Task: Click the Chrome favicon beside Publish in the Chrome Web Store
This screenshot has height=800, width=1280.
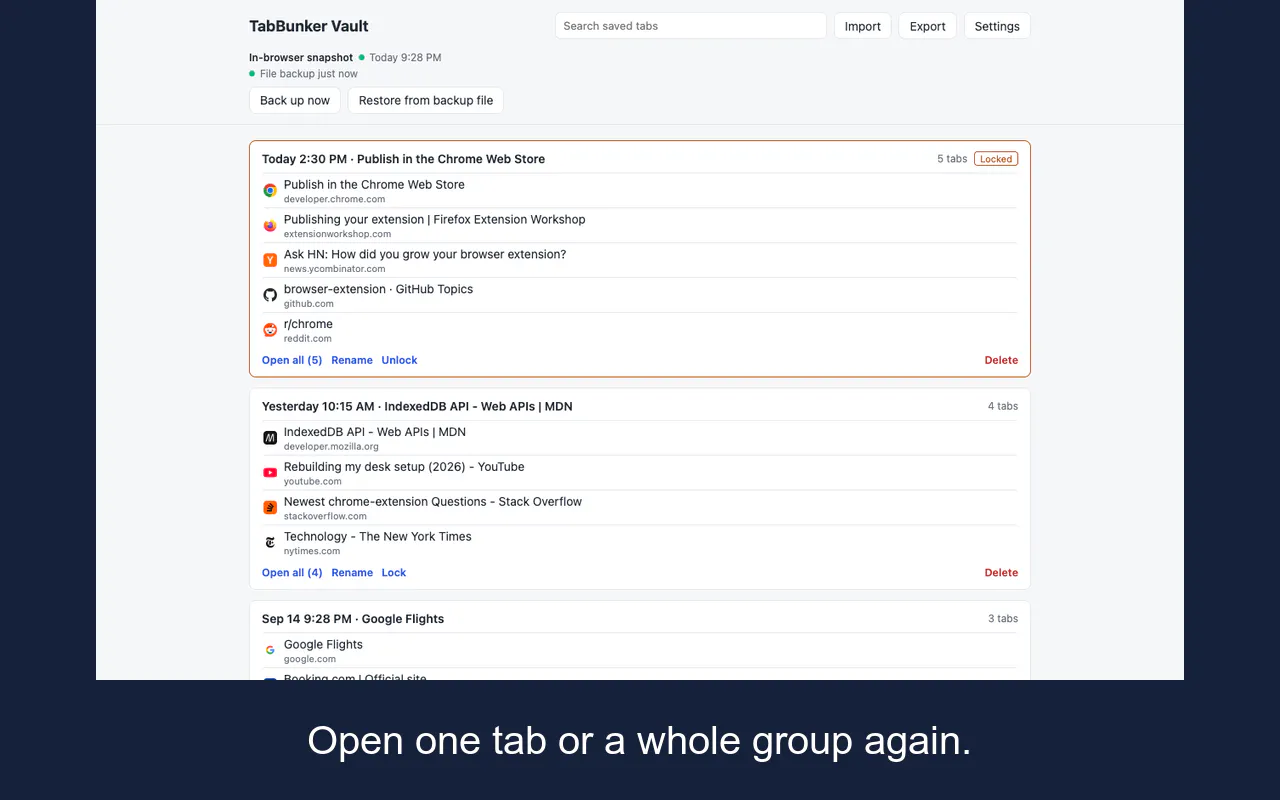Action: 270,190
